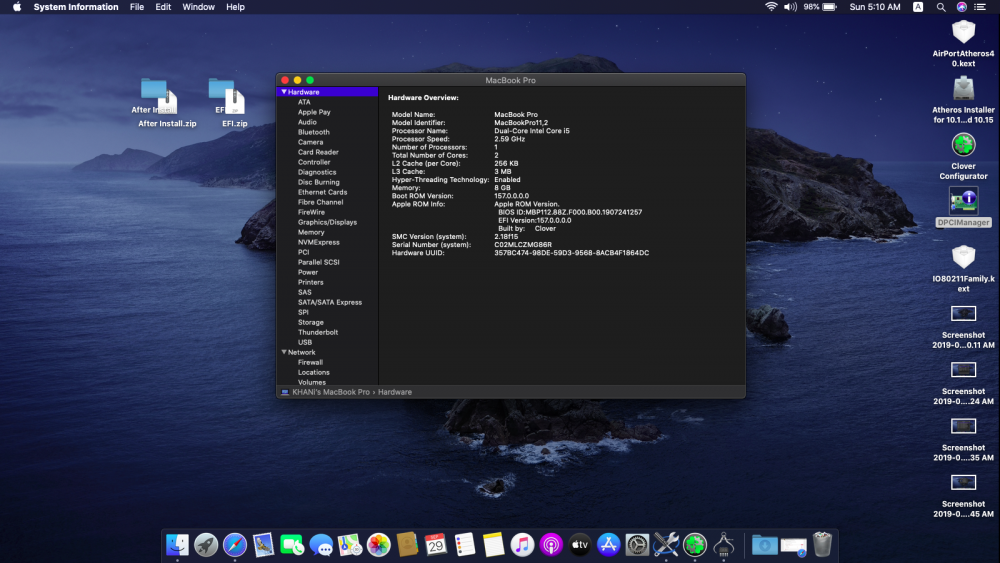Select Screenshot 2019-0....35 AM thumbnail
The image size is (1000, 563).
pos(963,426)
